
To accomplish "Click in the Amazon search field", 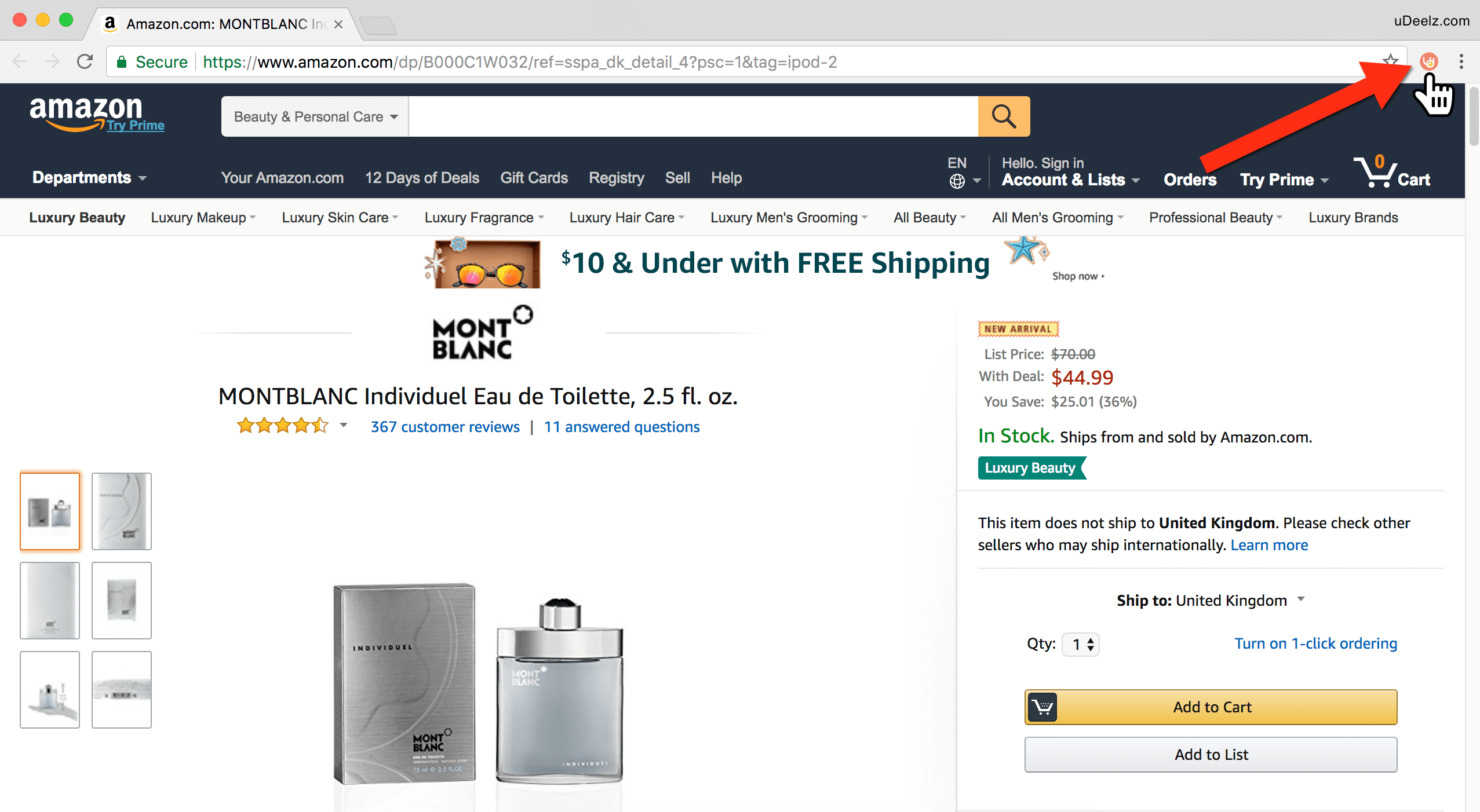I will (692, 116).
